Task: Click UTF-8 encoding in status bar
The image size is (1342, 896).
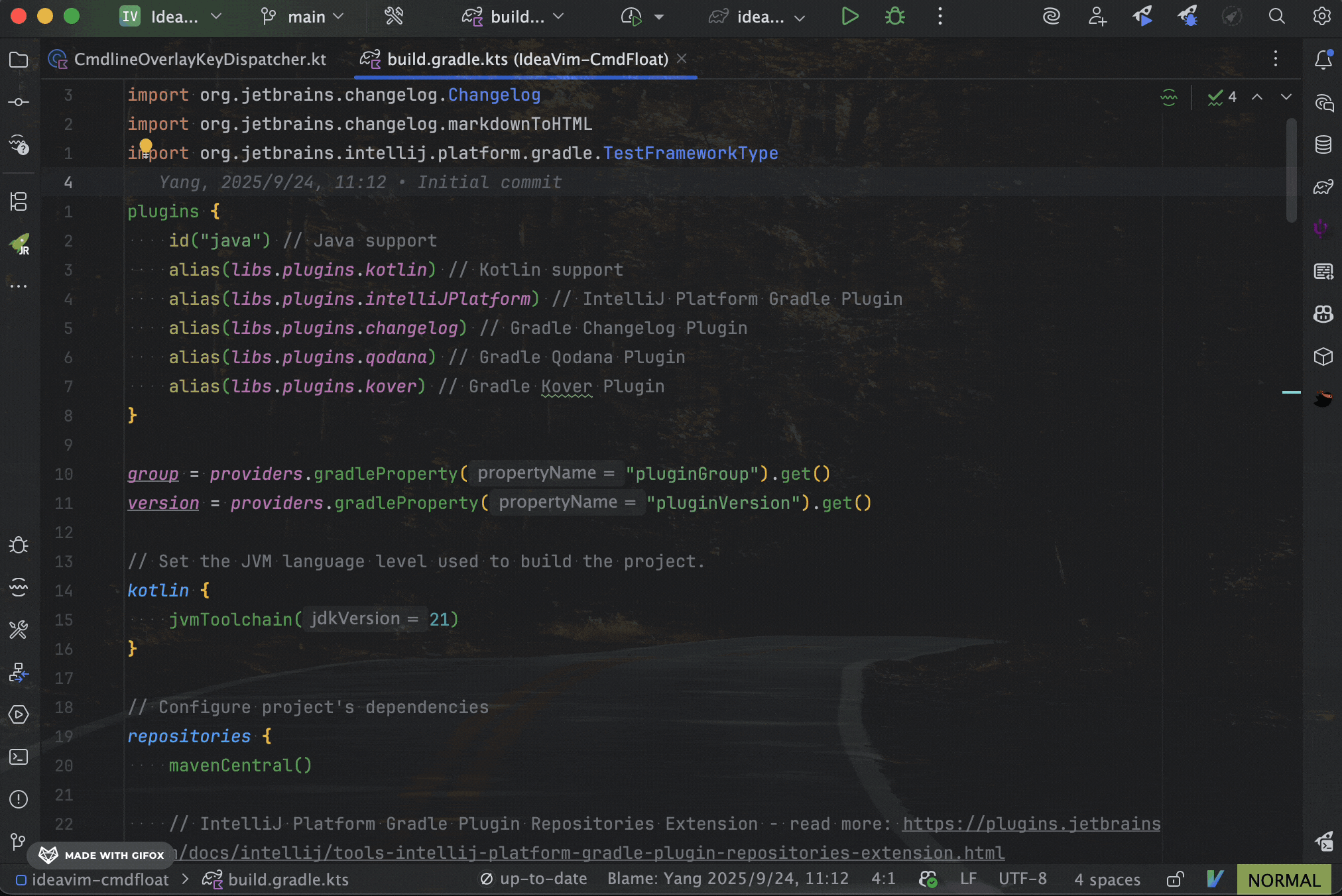Action: point(1022,879)
